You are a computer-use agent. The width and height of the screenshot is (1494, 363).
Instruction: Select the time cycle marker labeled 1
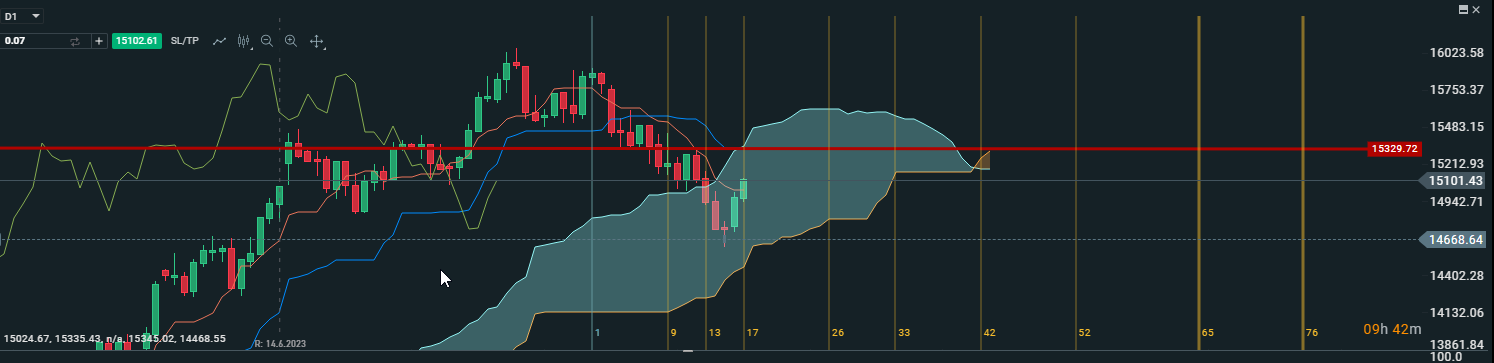pyautogui.click(x=597, y=332)
